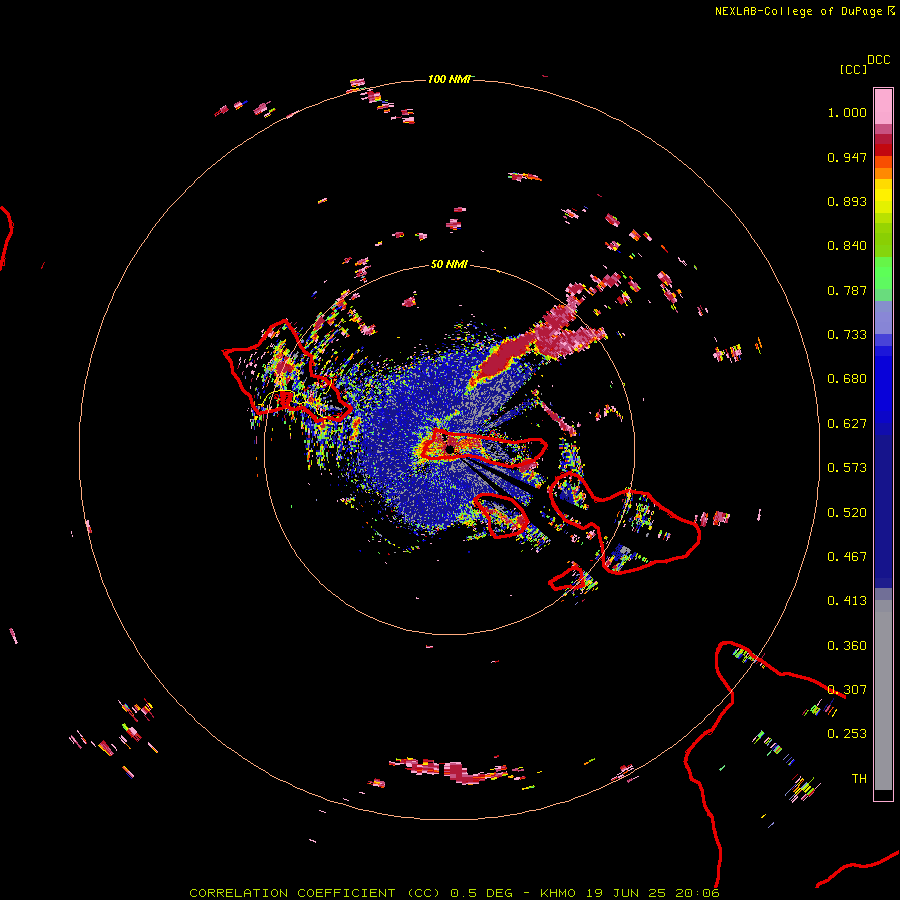Click the 1.000 value on the color scale
The image size is (900, 900).
tap(847, 112)
